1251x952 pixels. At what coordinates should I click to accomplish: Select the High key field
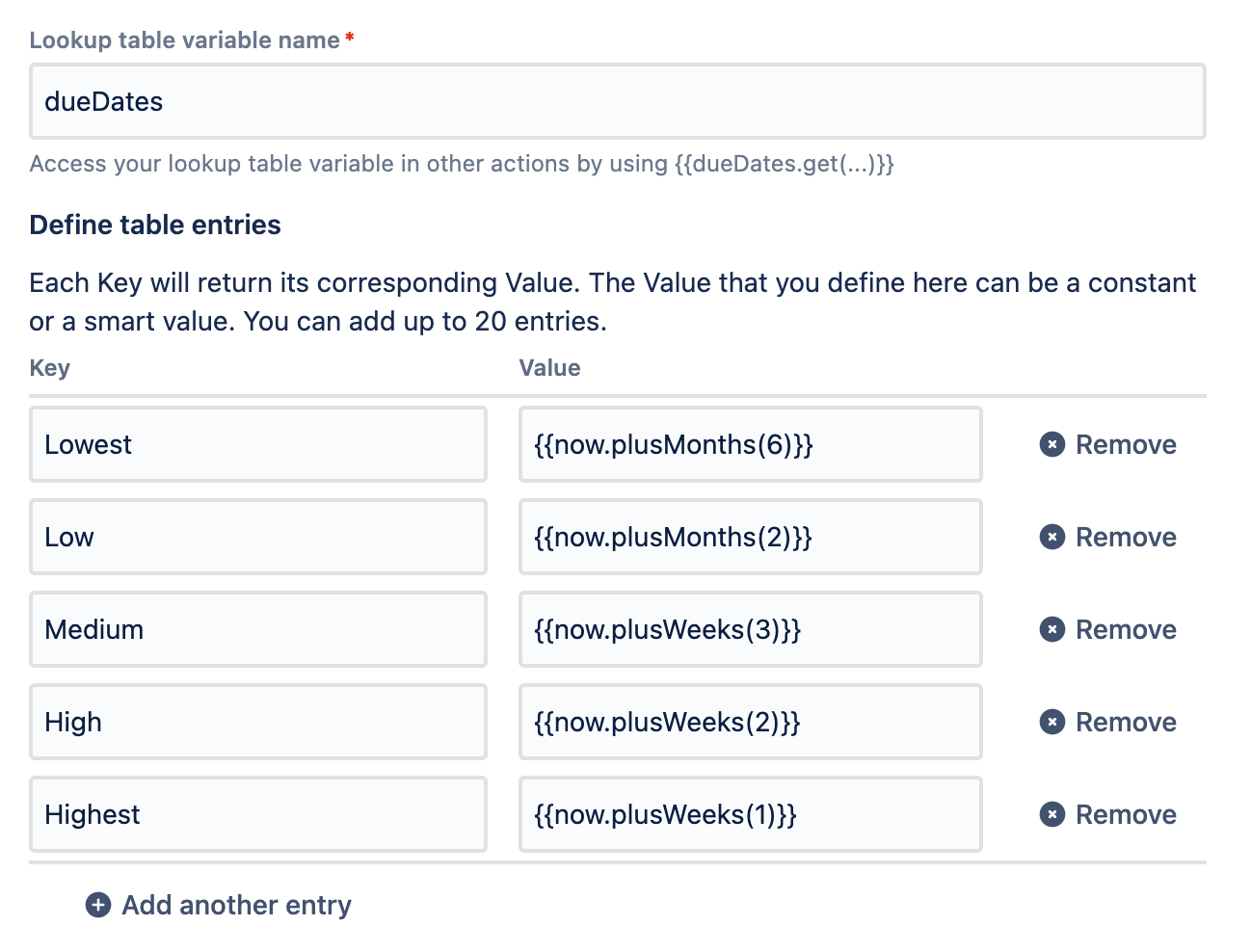click(258, 722)
